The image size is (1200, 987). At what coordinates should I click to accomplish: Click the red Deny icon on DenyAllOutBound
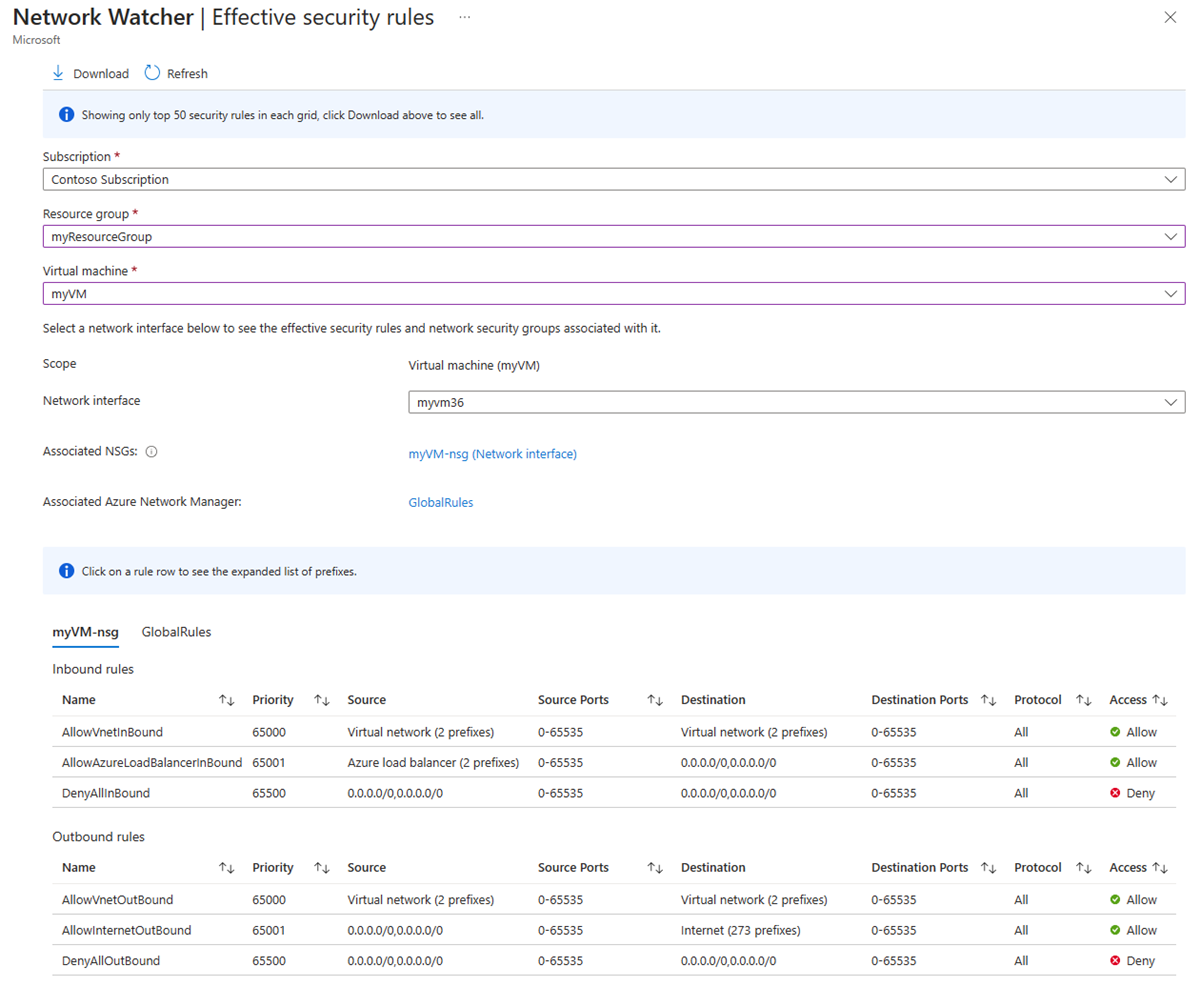pos(1117,960)
